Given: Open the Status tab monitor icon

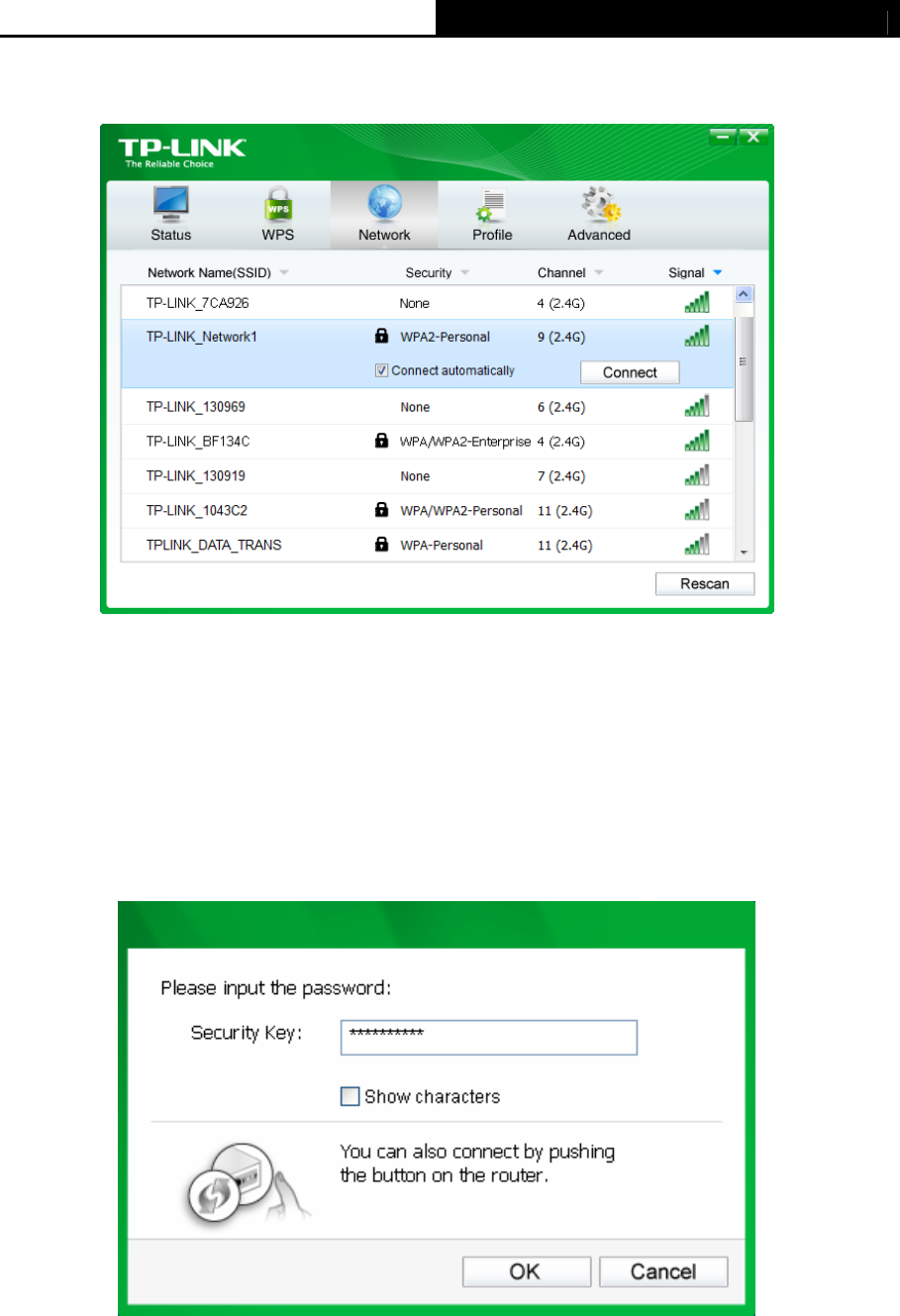Looking at the screenshot, I should tap(170, 205).
